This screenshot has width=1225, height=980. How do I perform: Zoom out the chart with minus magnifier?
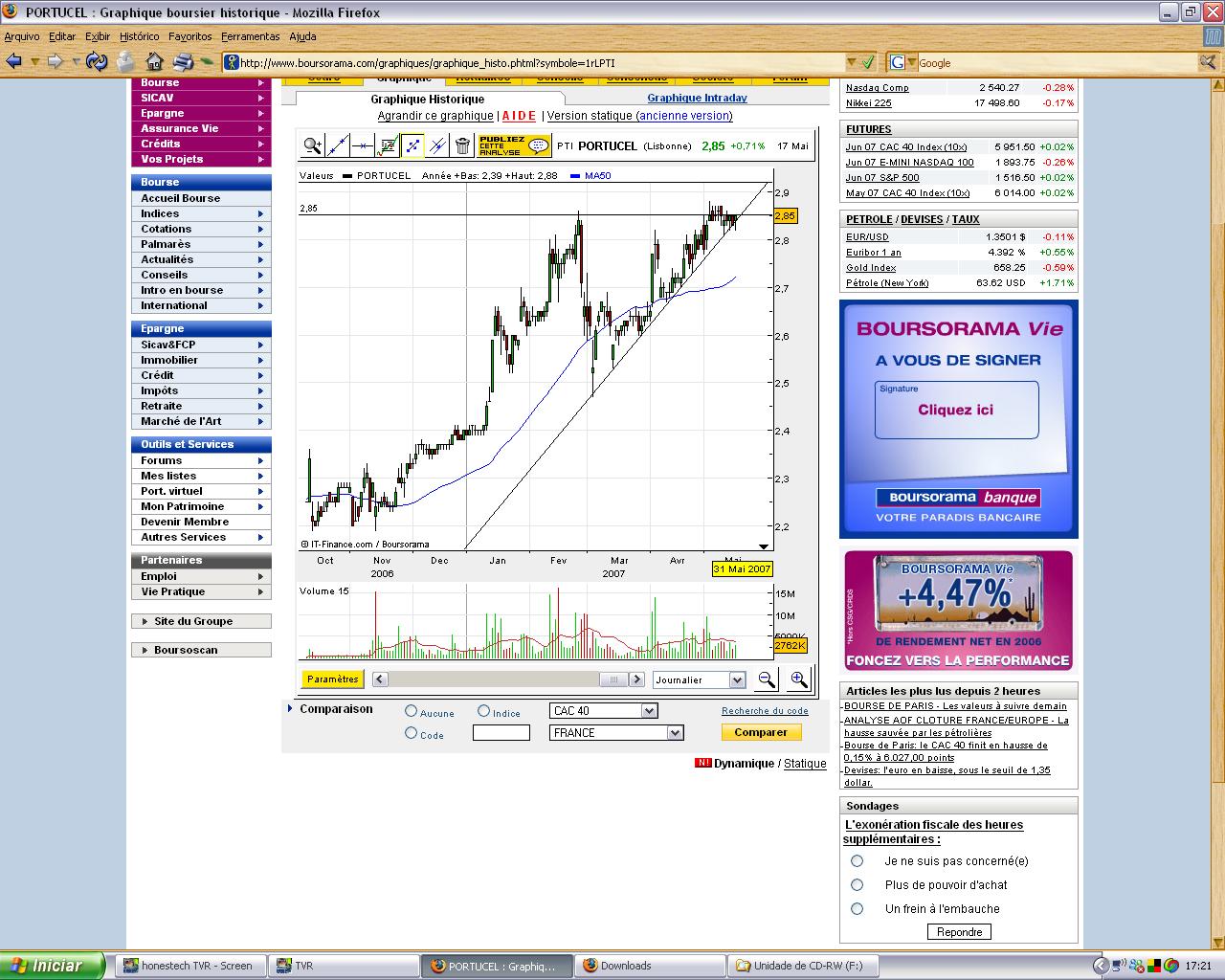tap(767, 679)
